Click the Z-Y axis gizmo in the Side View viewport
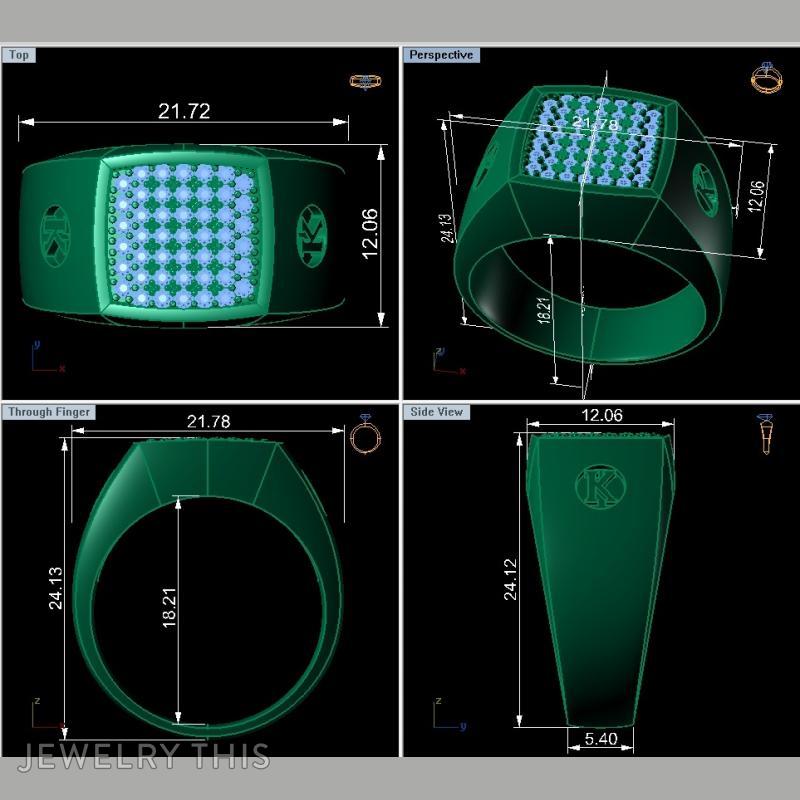 click(448, 714)
